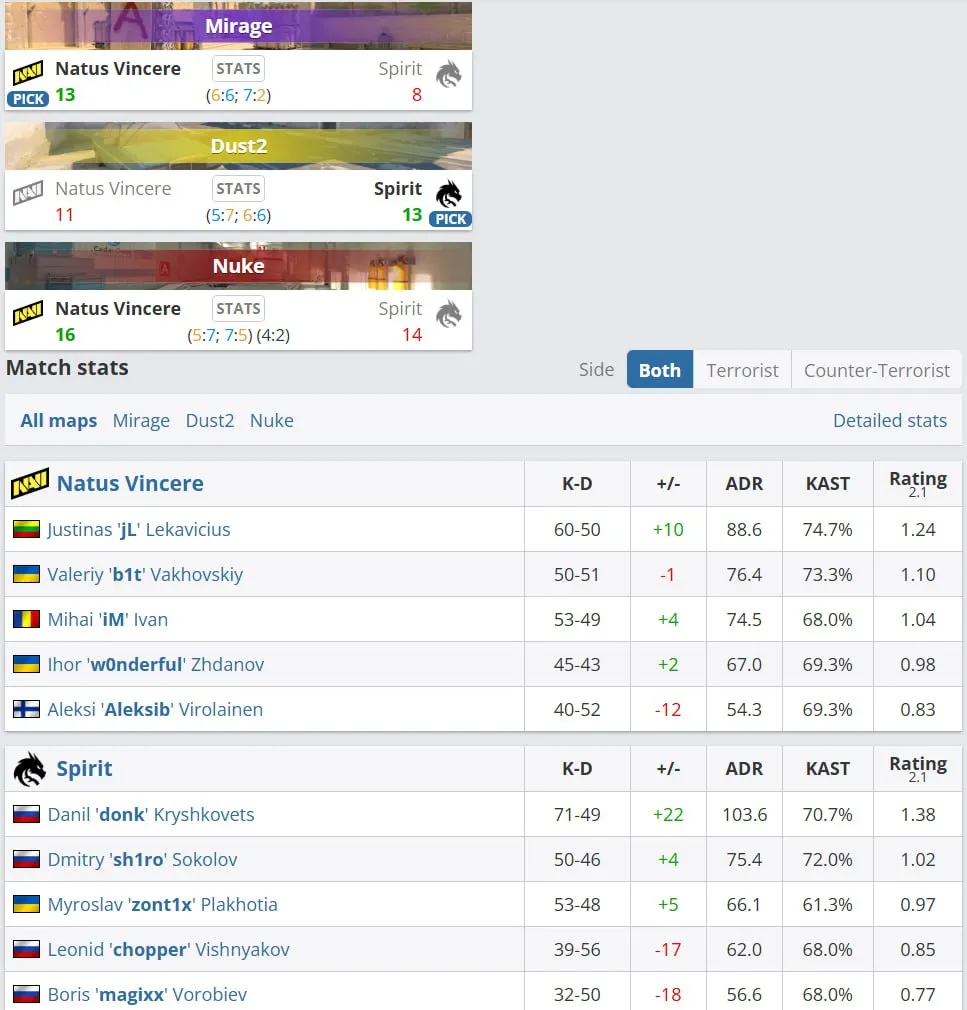Open Mihai 'iM' Ivan player profile
The height and width of the screenshot is (1010, 967).
(x=108, y=620)
